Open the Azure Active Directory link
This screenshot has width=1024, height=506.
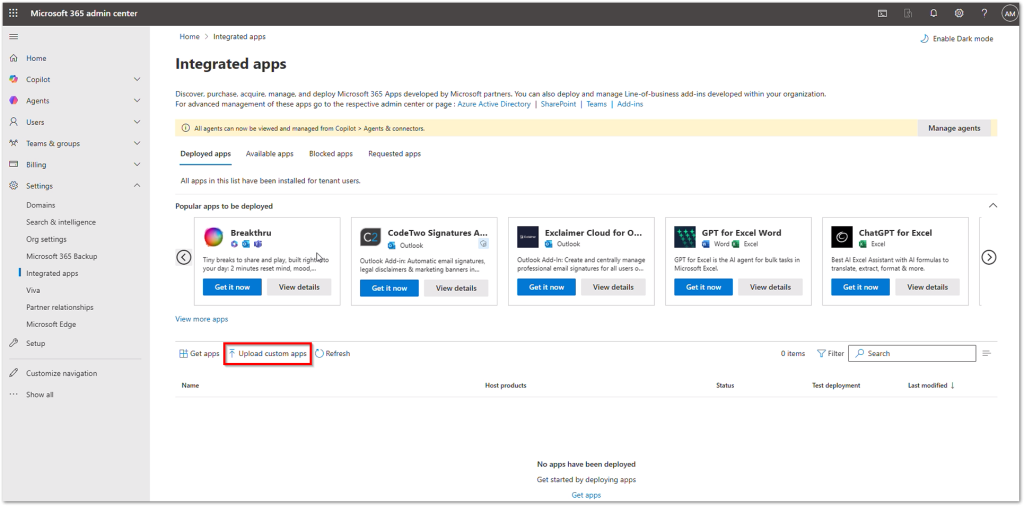[495, 104]
